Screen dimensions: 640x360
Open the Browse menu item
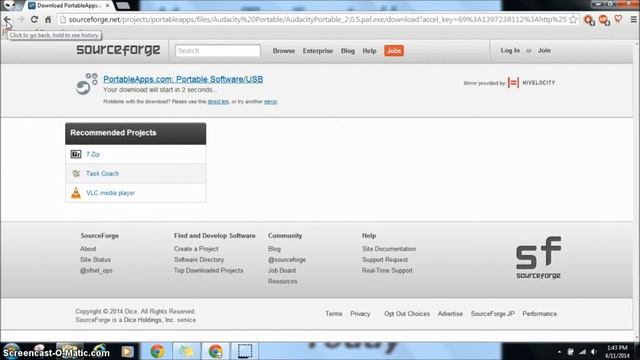[x=284, y=51]
